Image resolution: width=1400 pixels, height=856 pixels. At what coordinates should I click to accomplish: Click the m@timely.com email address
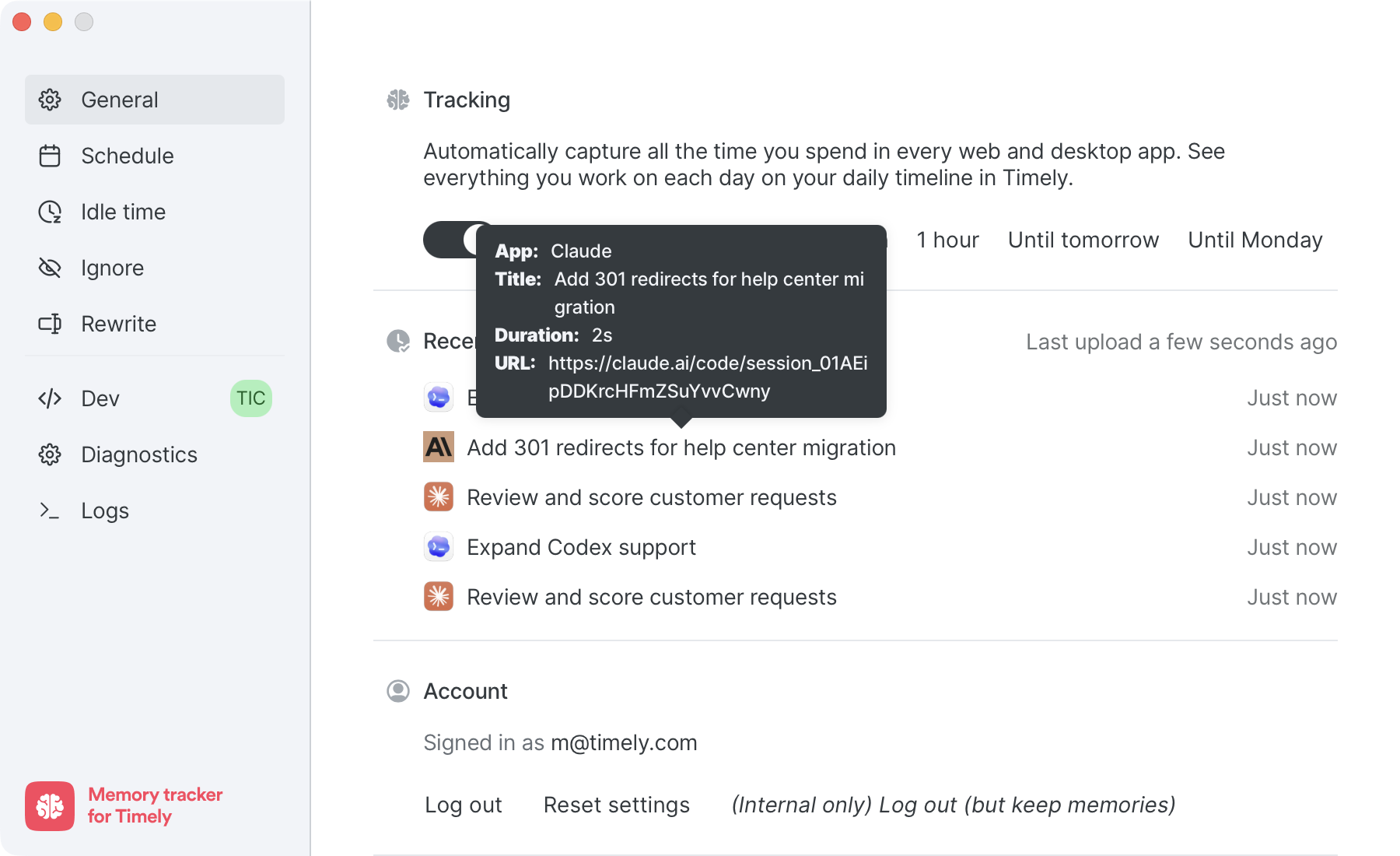pos(624,742)
